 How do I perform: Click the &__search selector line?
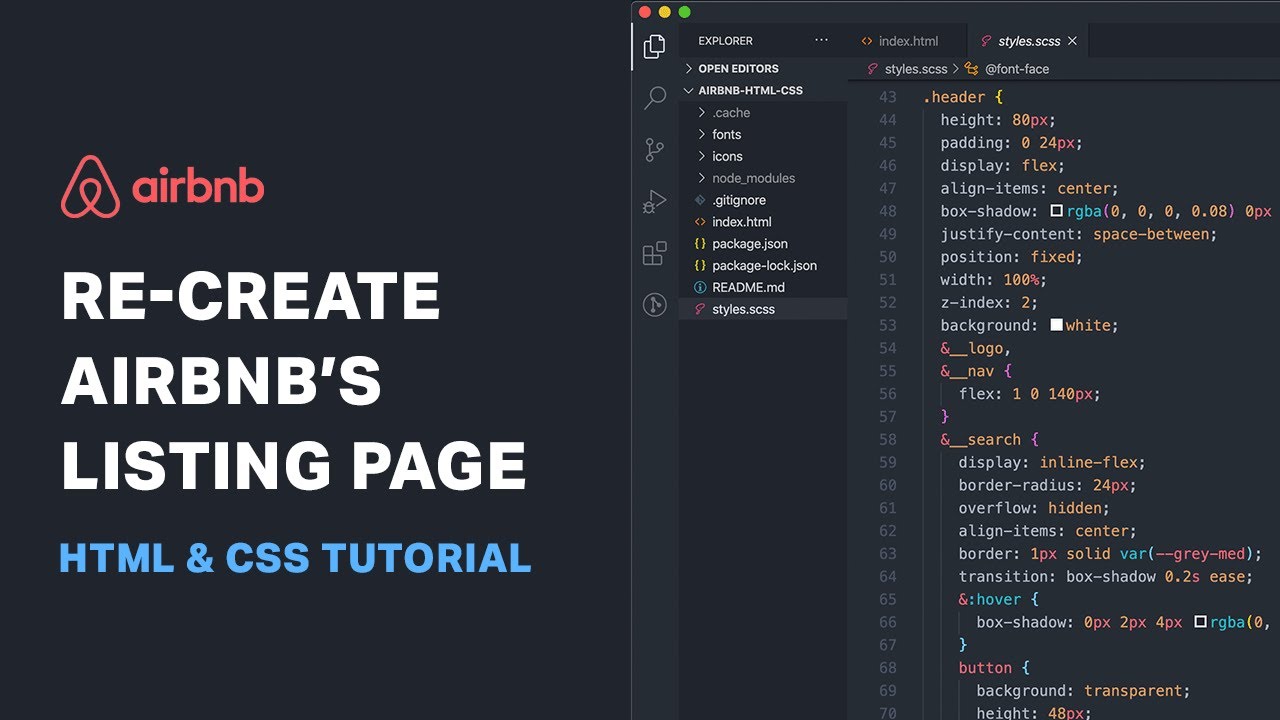989,440
